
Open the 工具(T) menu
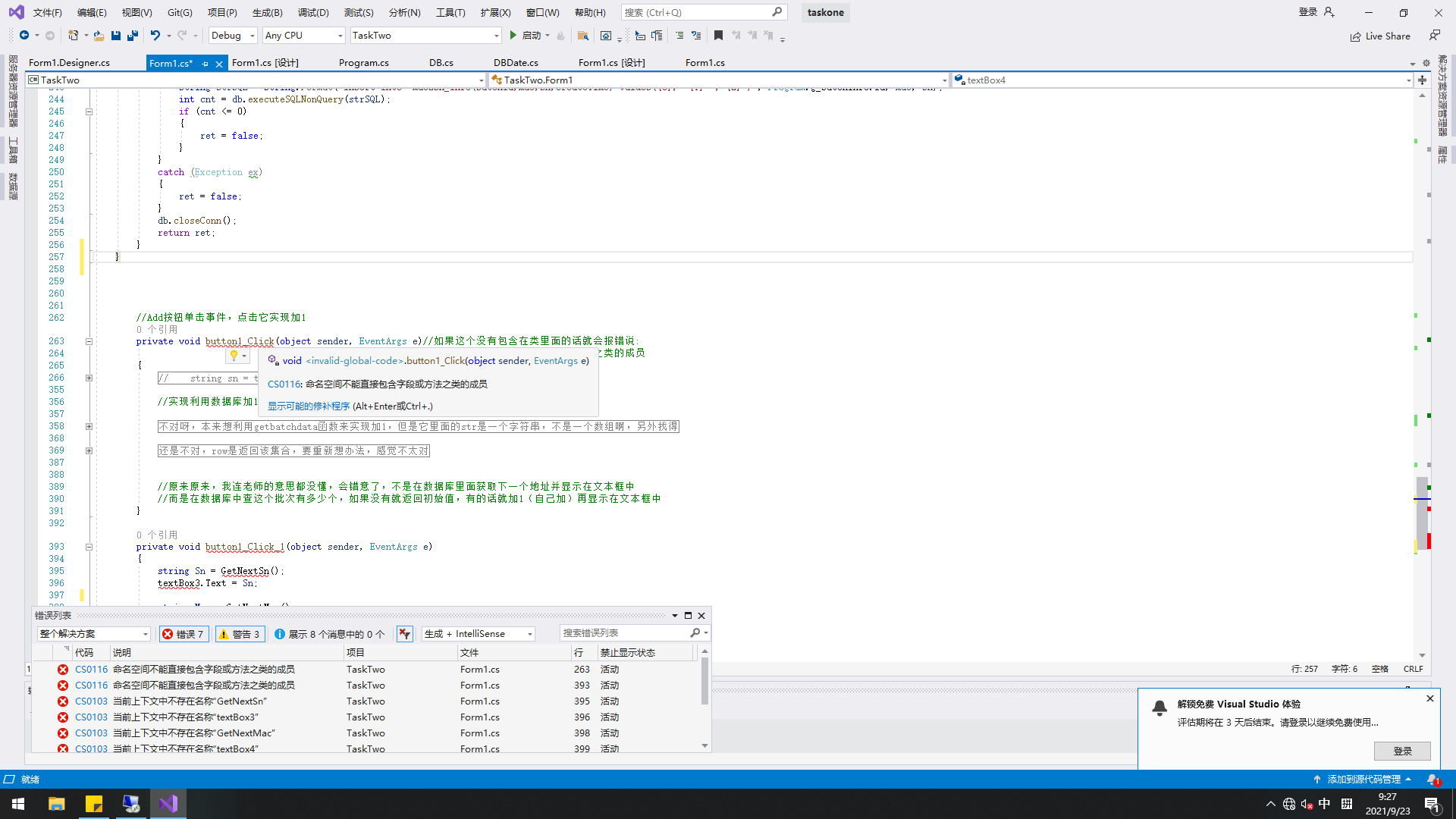coord(450,12)
